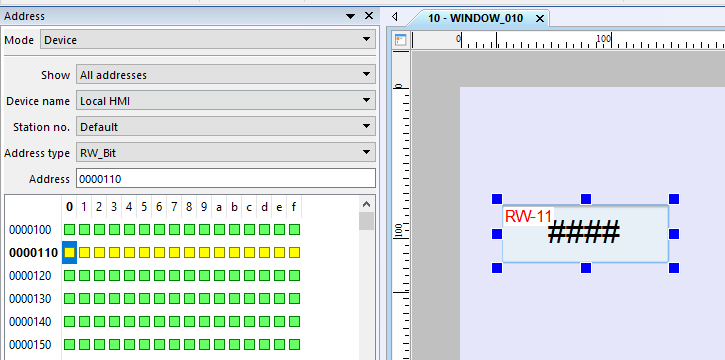
Task: Select bit a of address 0000150
Action: click(219, 344)
